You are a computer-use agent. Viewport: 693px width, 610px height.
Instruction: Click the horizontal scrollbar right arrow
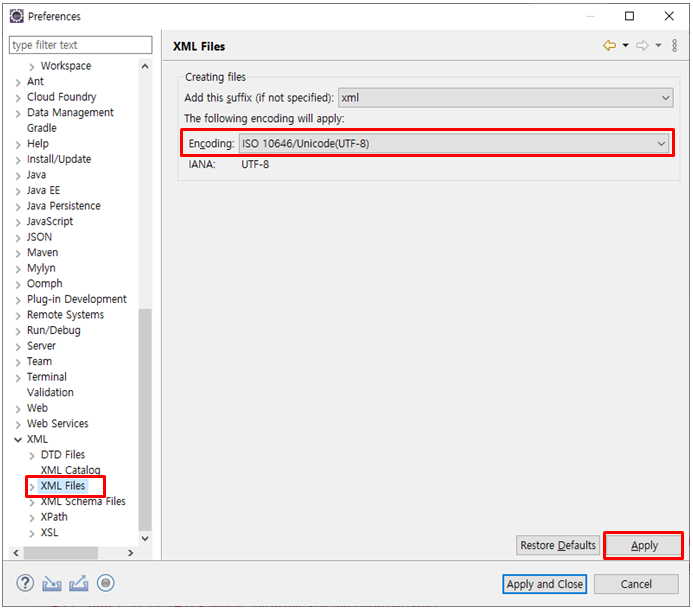(x=130, y=553)
